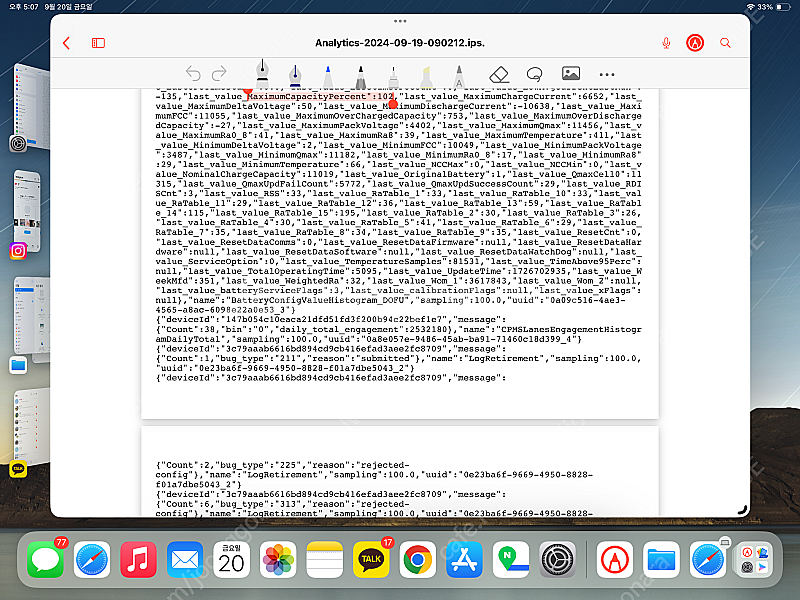
Task: Open the first Safari icon in the dock
Action: click(92, 560)
